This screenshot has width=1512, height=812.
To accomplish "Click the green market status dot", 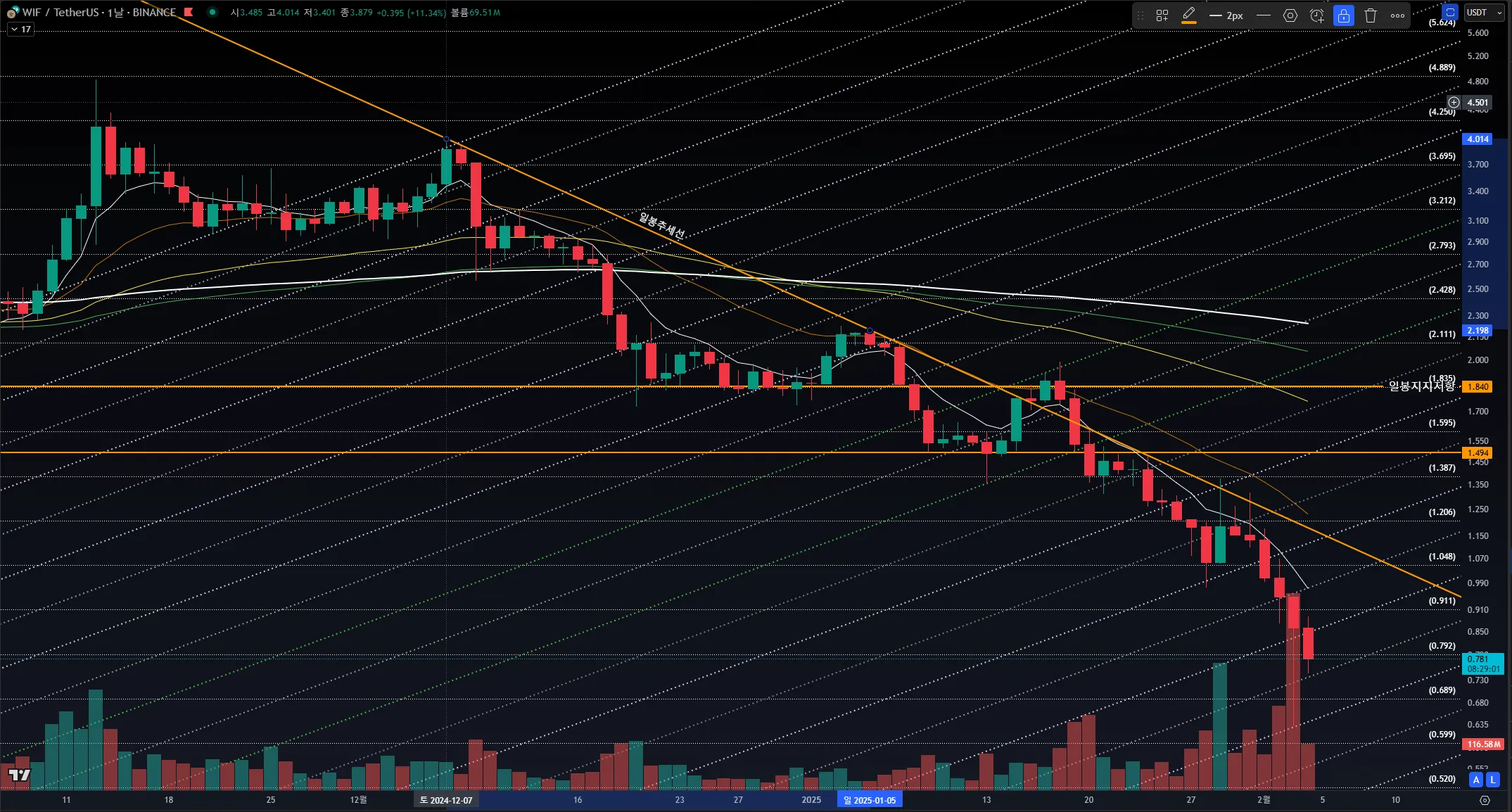I will (x=212, y=12).
